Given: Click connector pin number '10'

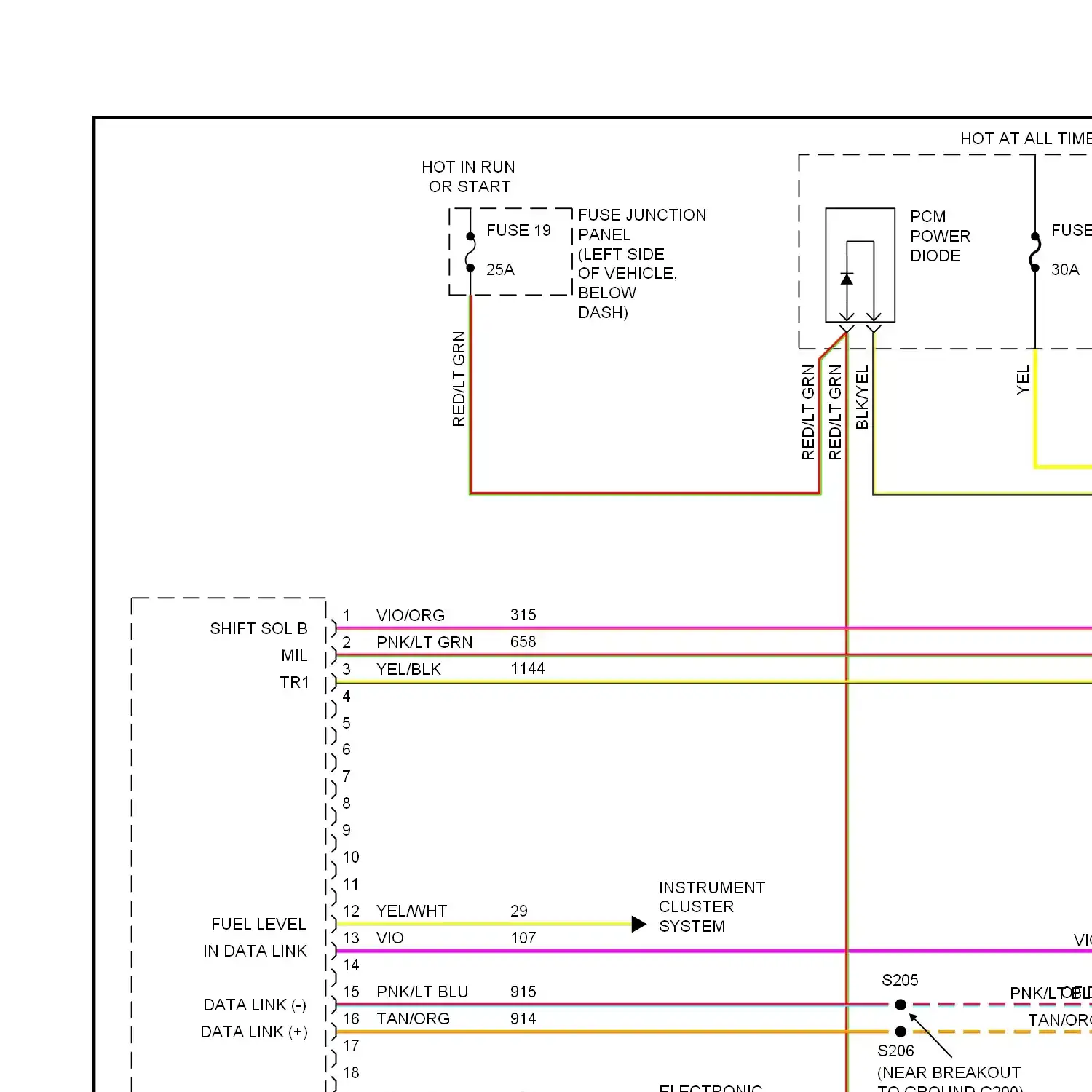Looking at the screenshot, I should point(351,857).
